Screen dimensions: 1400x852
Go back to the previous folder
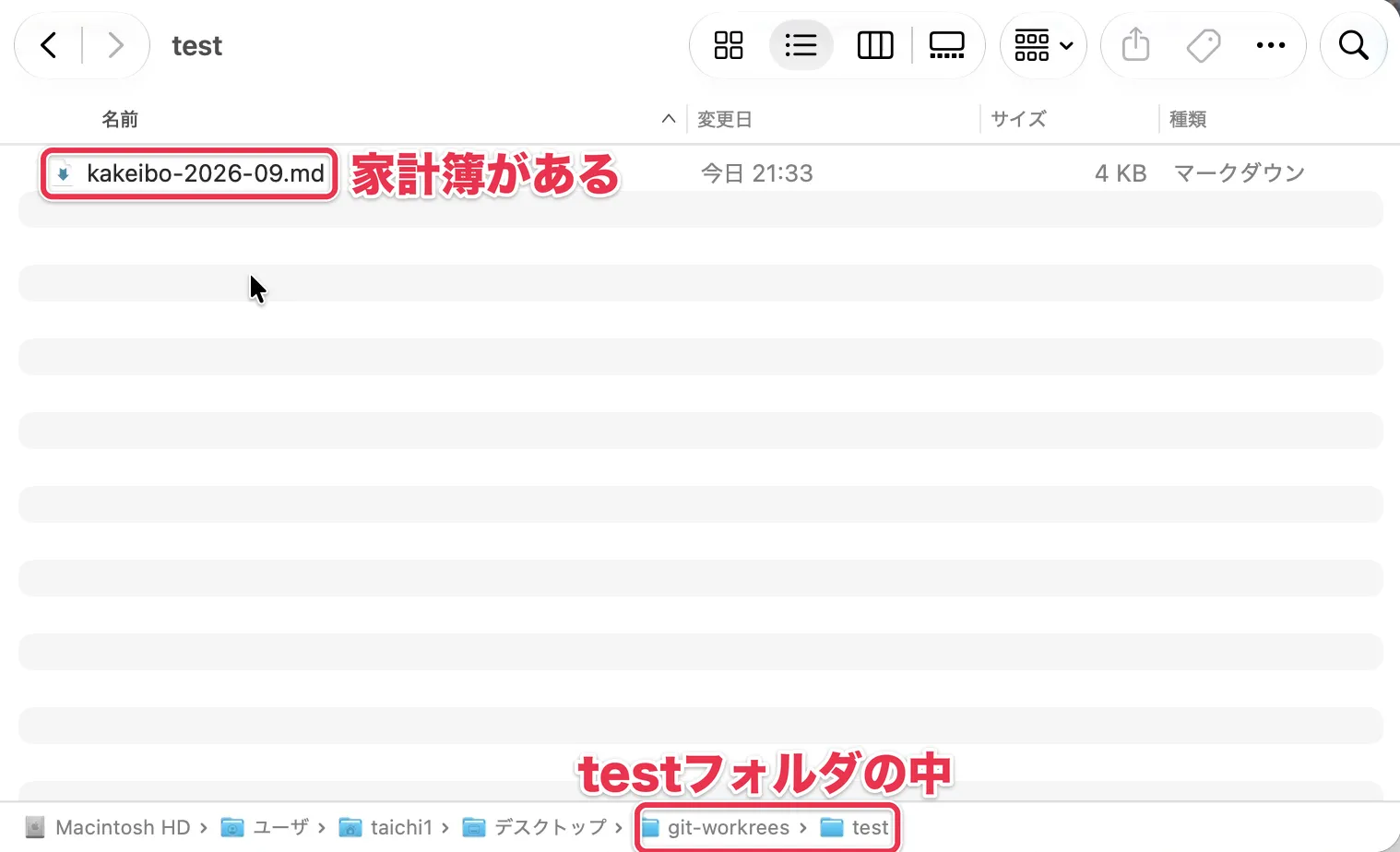(49, 45)
